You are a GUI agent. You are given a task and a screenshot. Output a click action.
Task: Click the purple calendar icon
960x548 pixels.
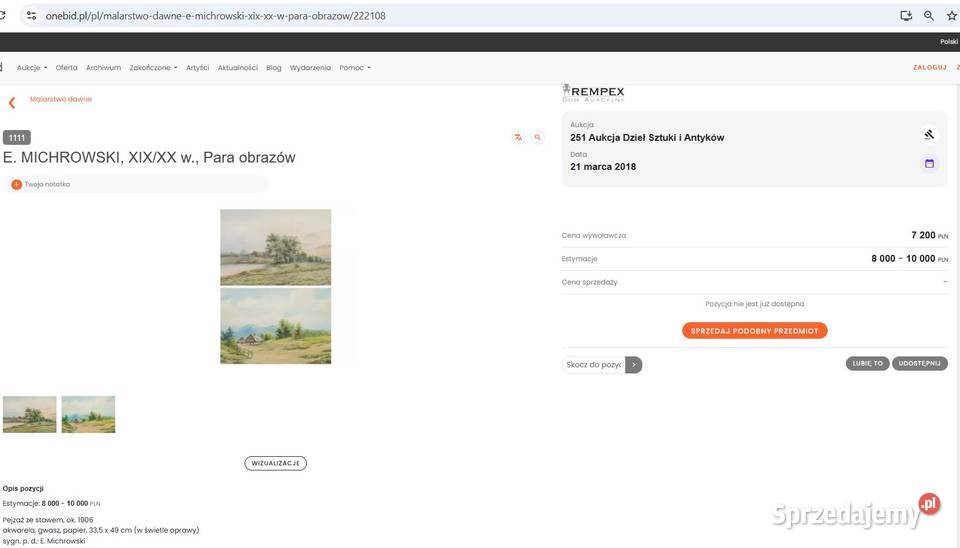pyautogui.click(x=929, y=163)
